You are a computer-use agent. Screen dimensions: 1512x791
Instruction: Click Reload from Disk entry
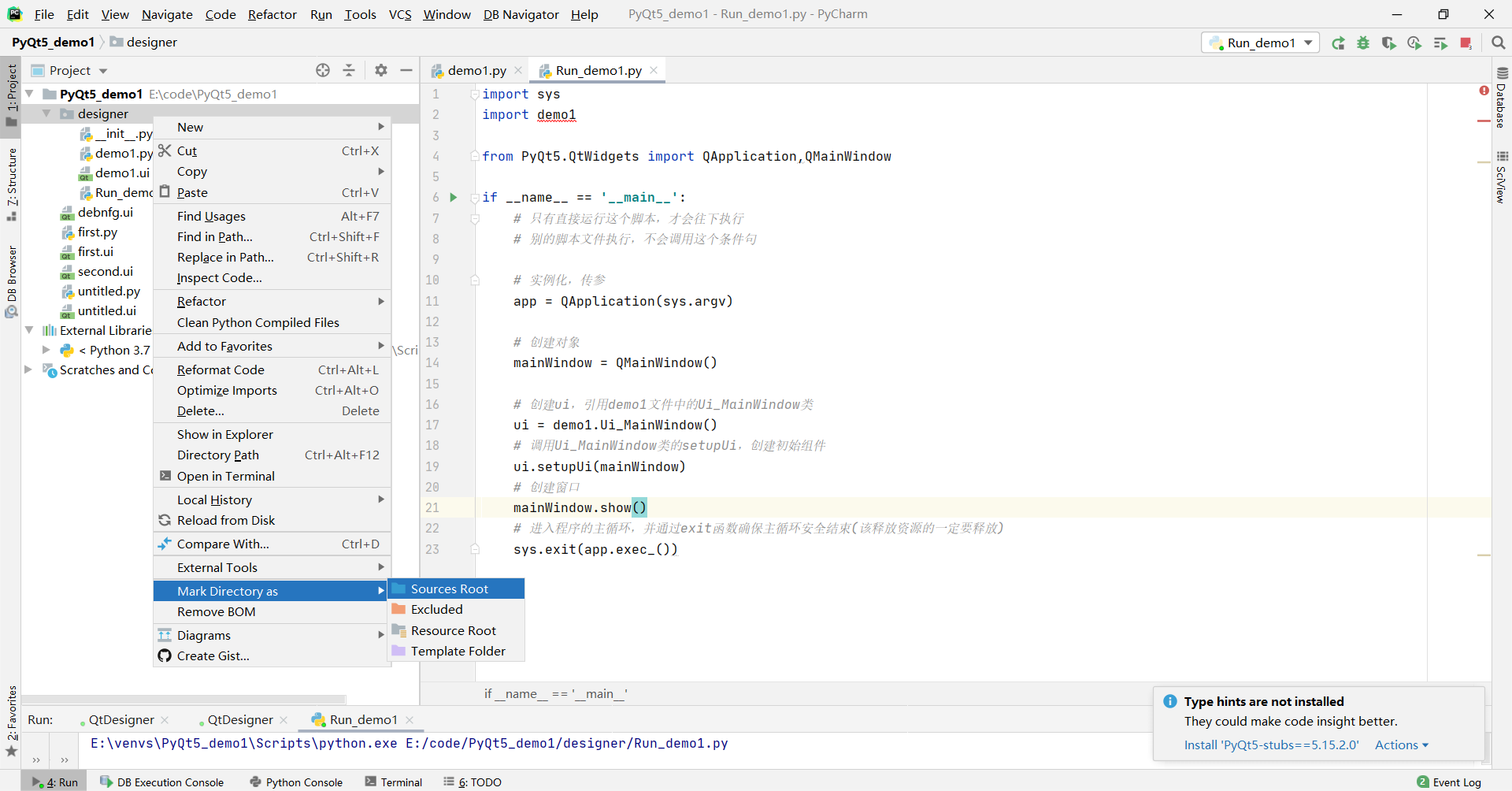(272, 520)
